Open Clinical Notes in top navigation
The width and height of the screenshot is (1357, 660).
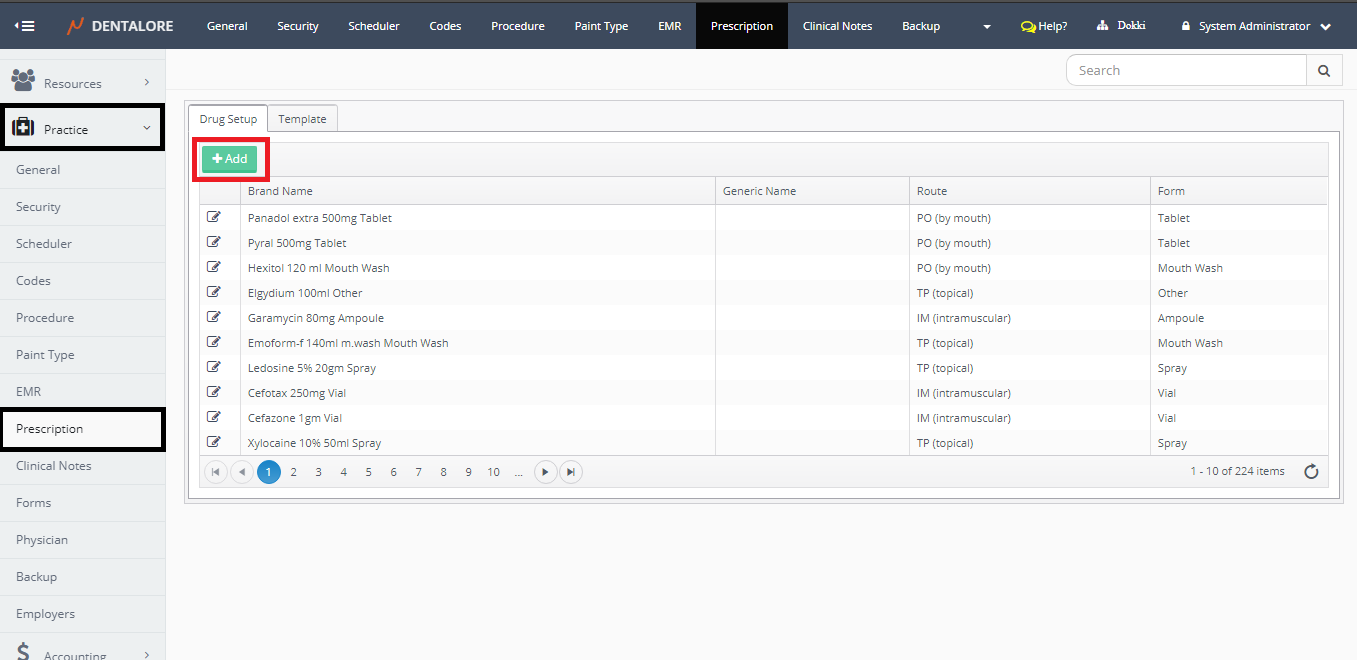[x=837, y=26]
